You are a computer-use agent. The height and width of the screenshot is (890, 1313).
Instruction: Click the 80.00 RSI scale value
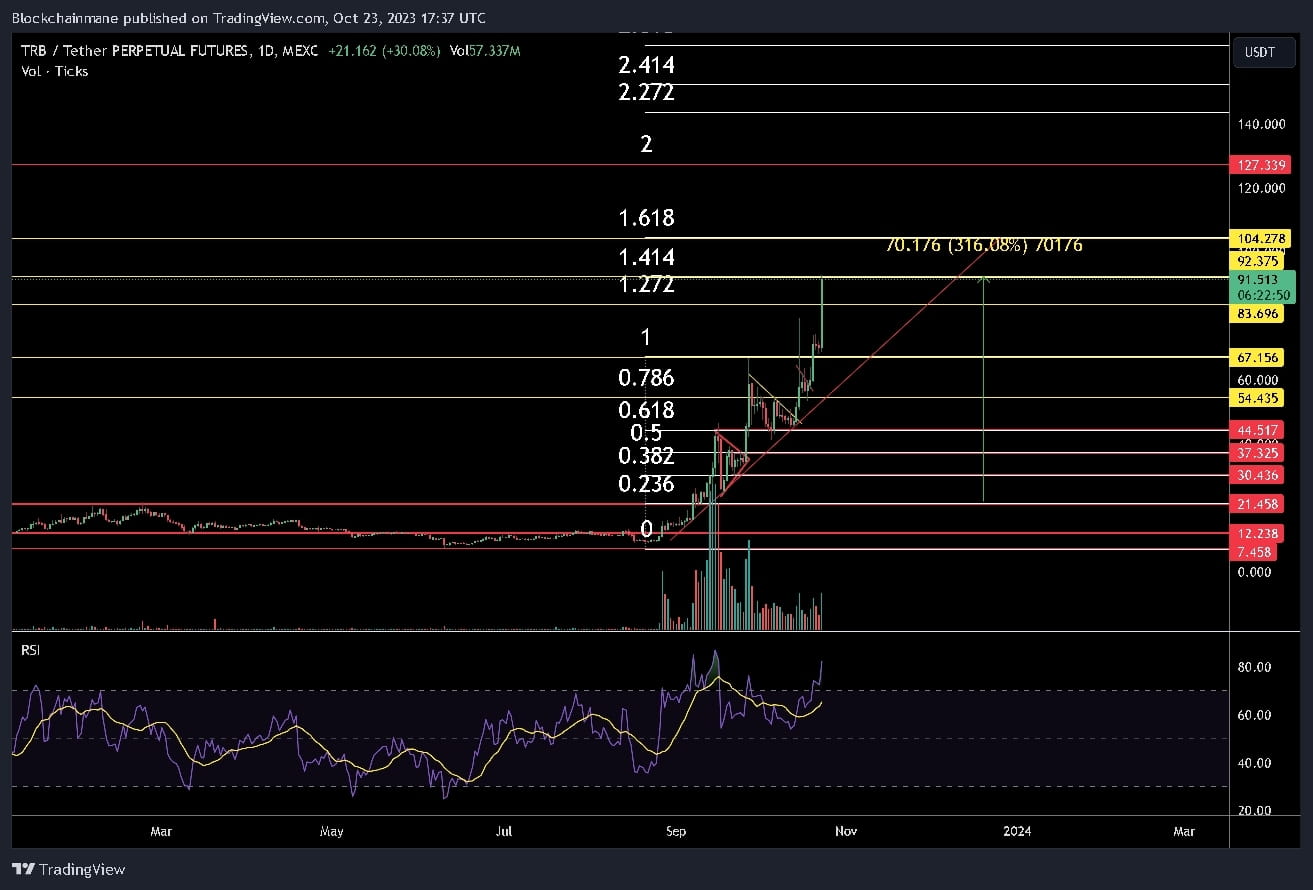[x=1255, y=668]
